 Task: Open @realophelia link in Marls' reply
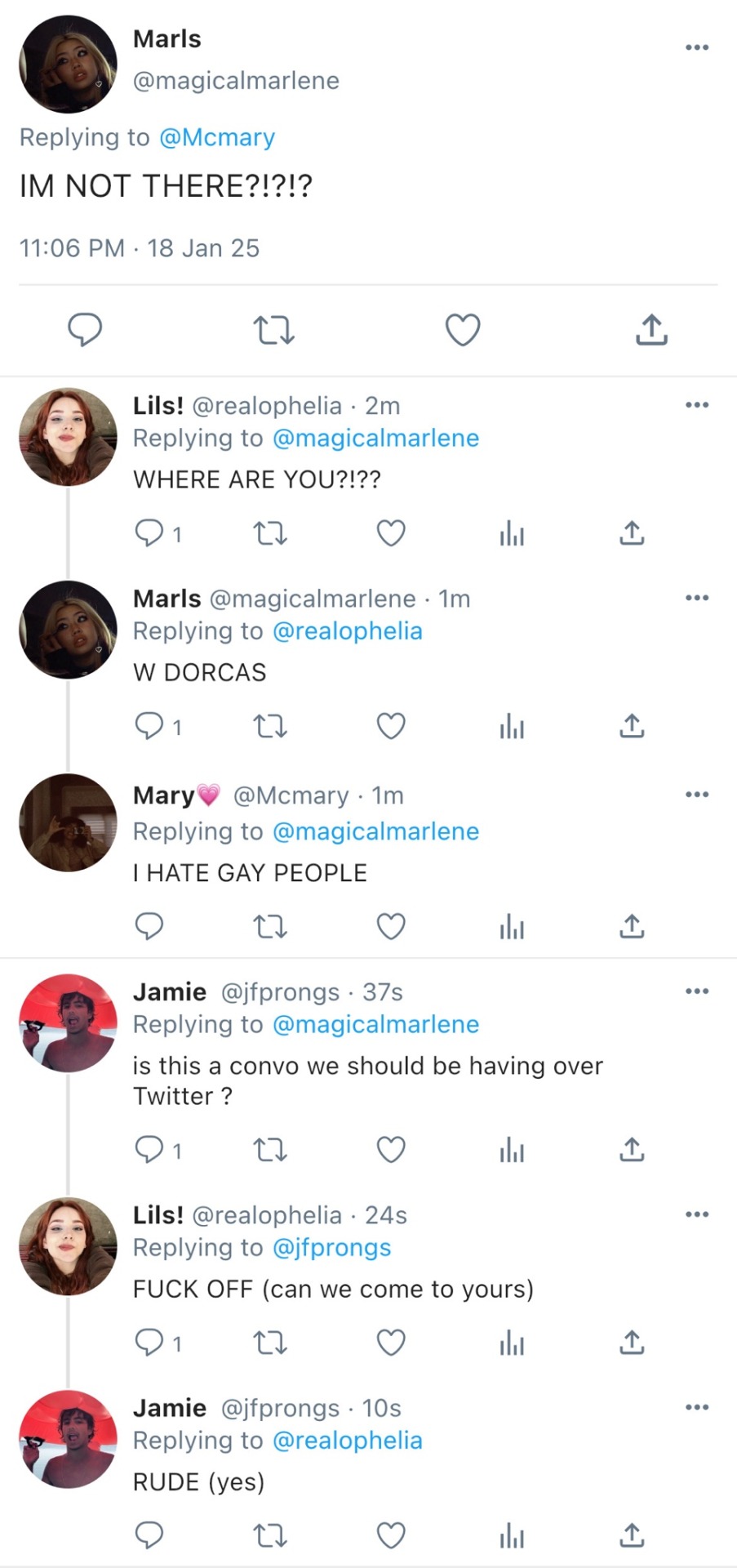pyautogui.click(x=347, y=631)
